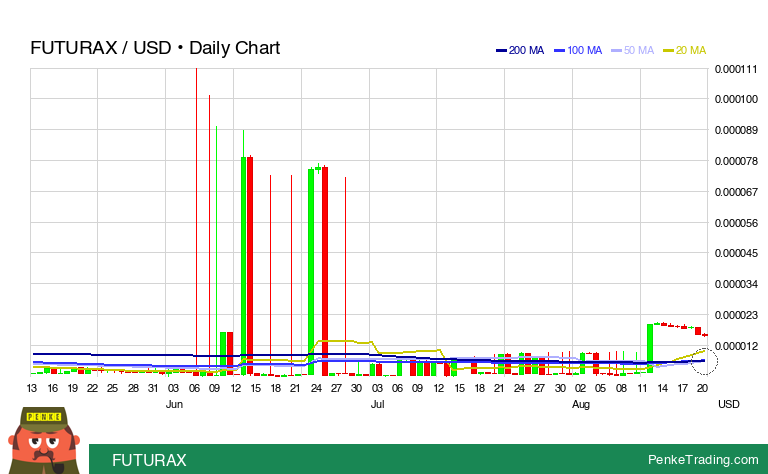Click date label 22 on the time axis
This screenshot has width=768, height=474.
tap(93, 388)
